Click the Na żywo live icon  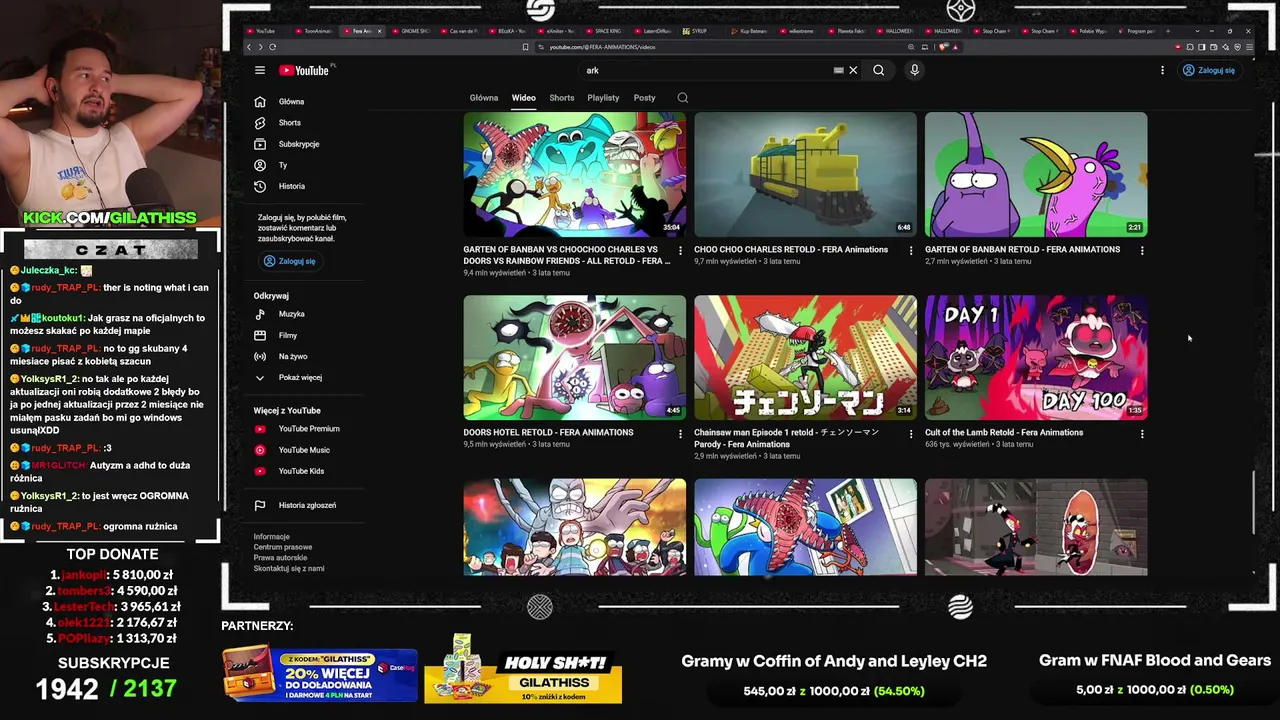tap(260, 356)
